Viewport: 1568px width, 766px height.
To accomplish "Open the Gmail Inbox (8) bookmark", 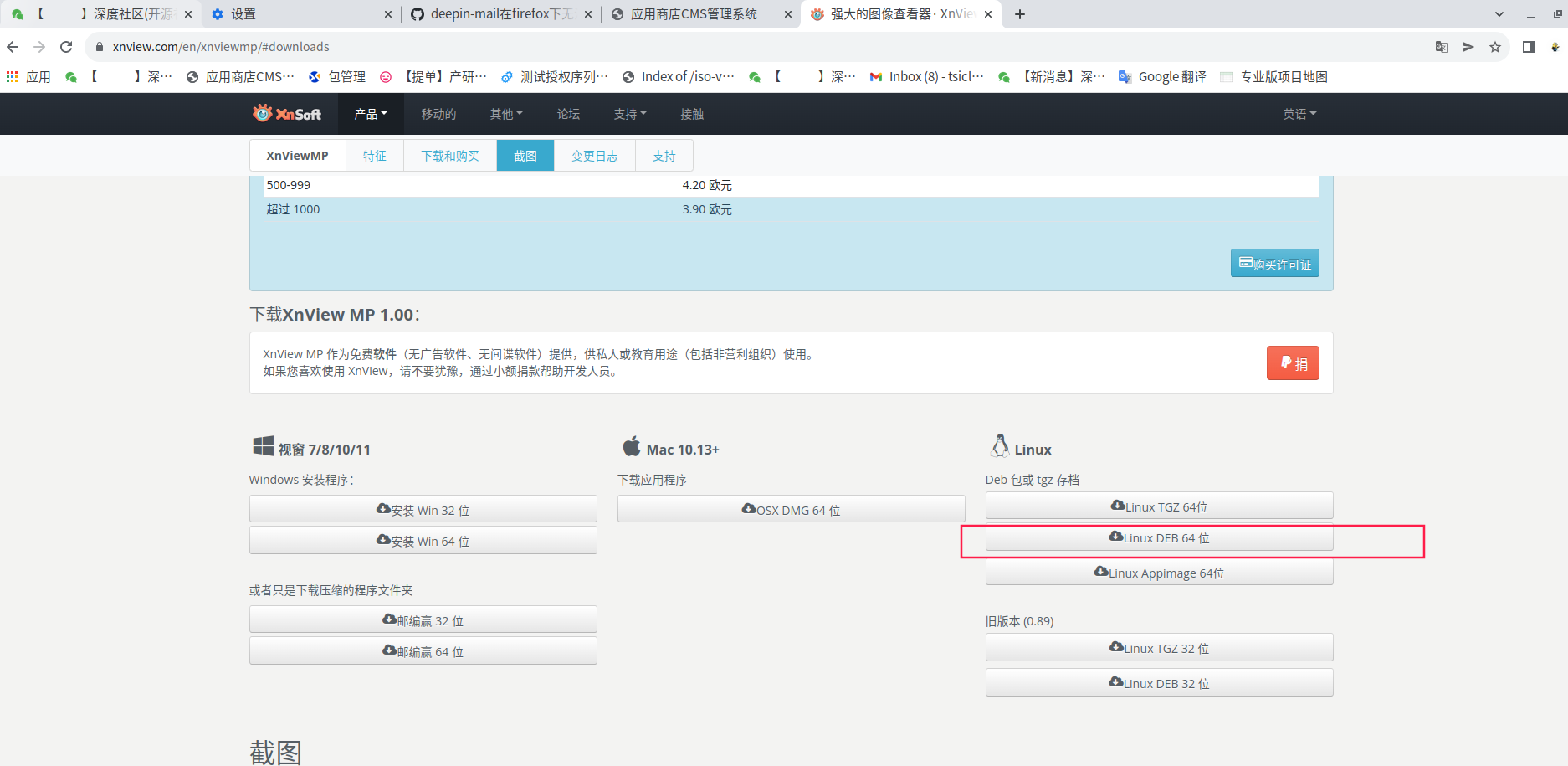I will tap(926, 77).
